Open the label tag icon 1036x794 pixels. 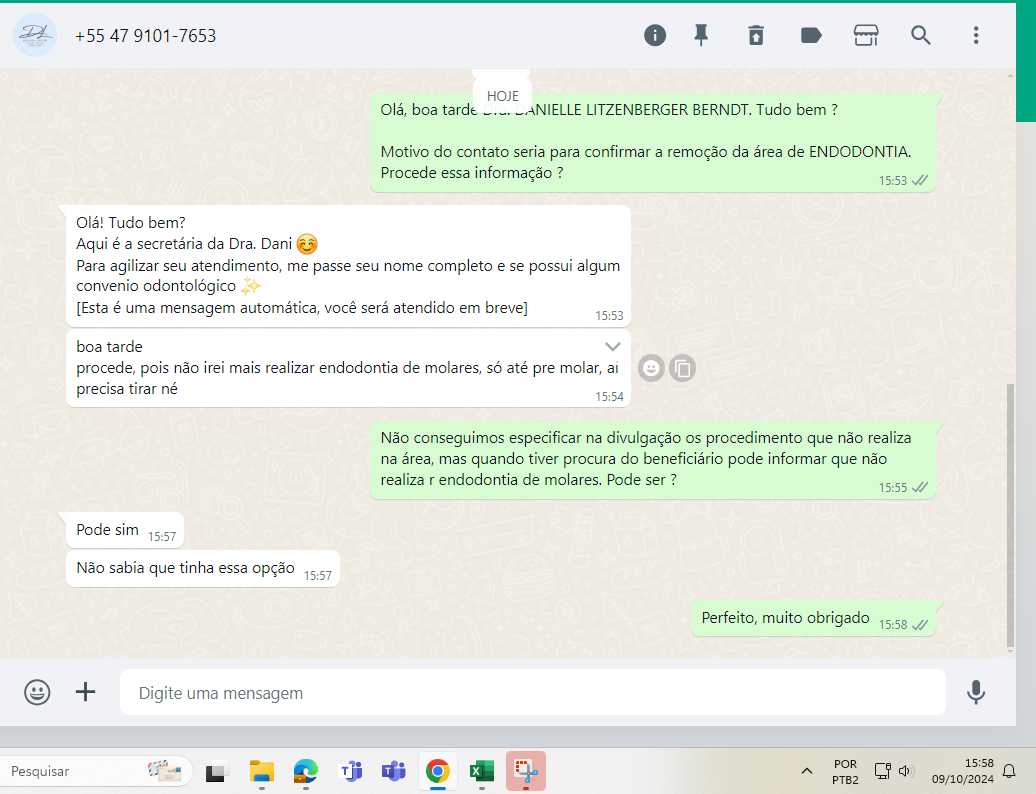(x=811, y=35)
